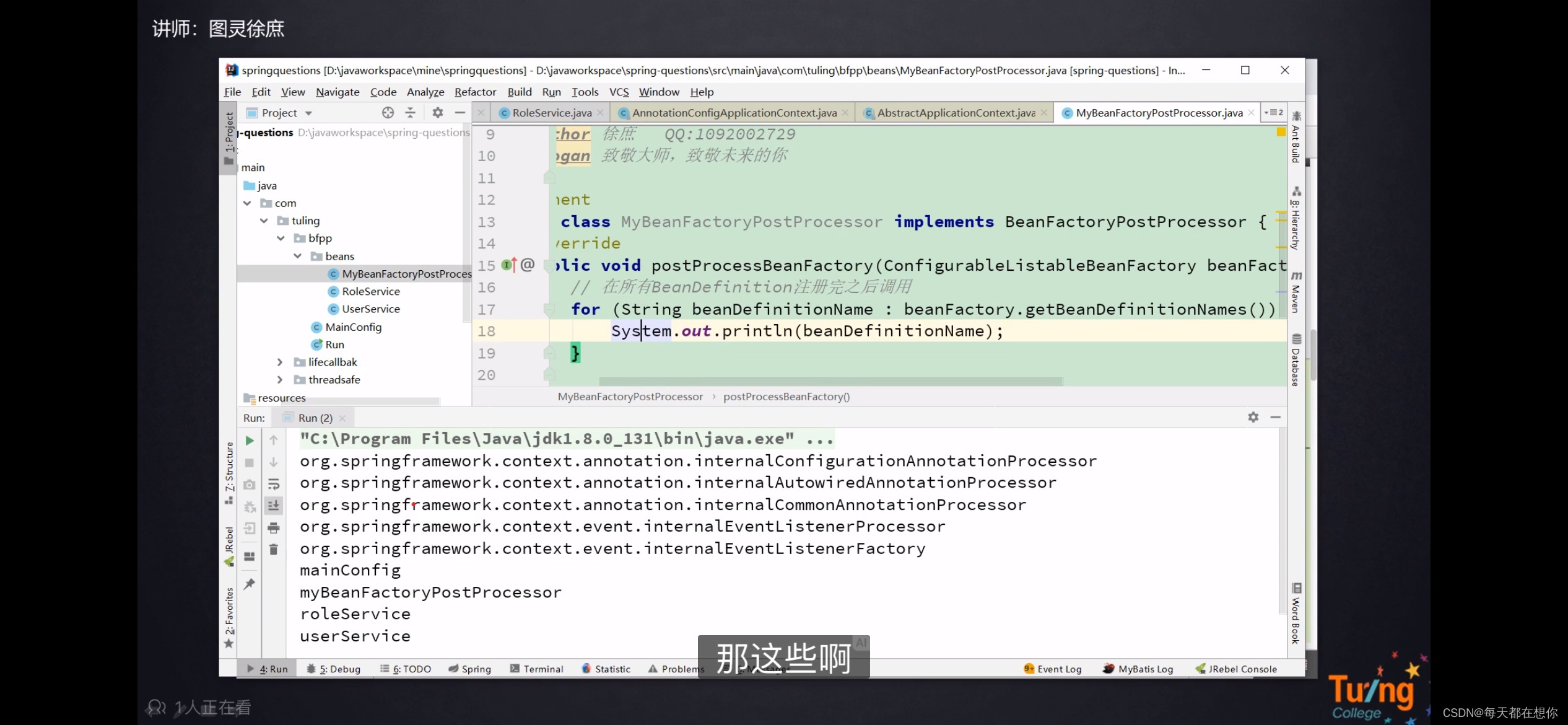Open the Maven side panel

pyautogui.click(x=1296, y=292)
